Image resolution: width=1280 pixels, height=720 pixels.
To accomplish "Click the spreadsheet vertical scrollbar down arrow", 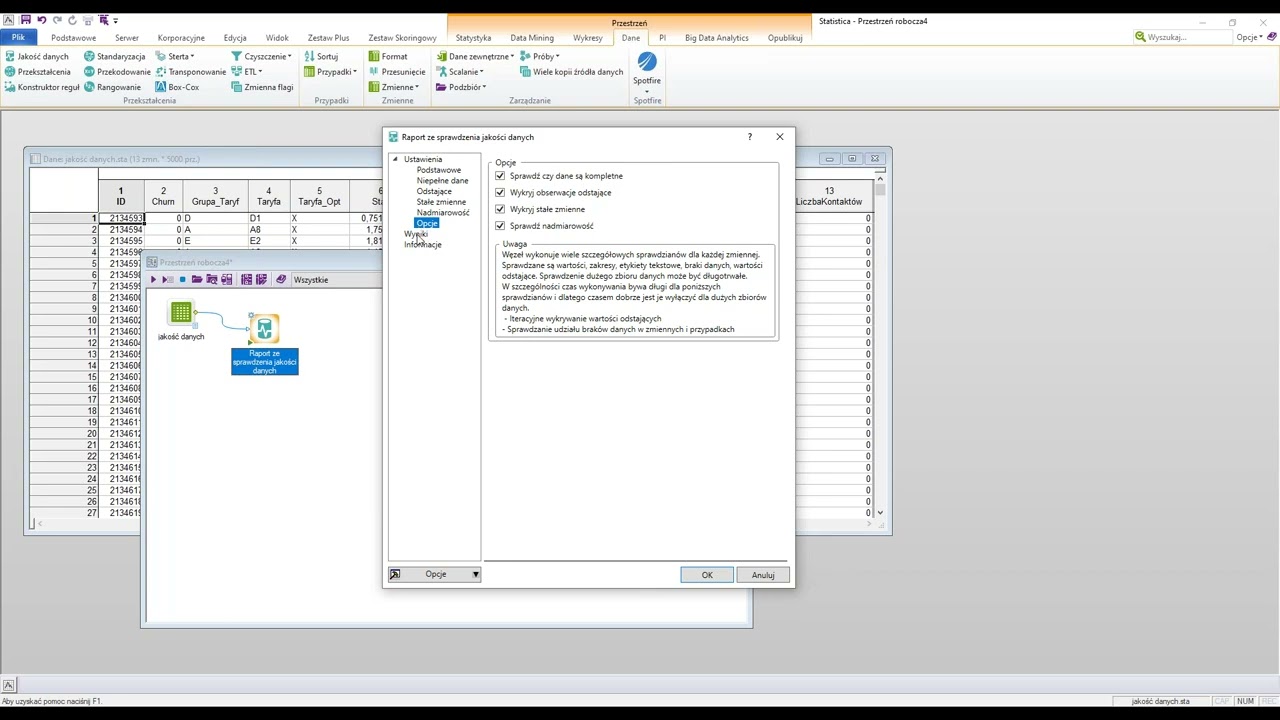I will (880, 513).
